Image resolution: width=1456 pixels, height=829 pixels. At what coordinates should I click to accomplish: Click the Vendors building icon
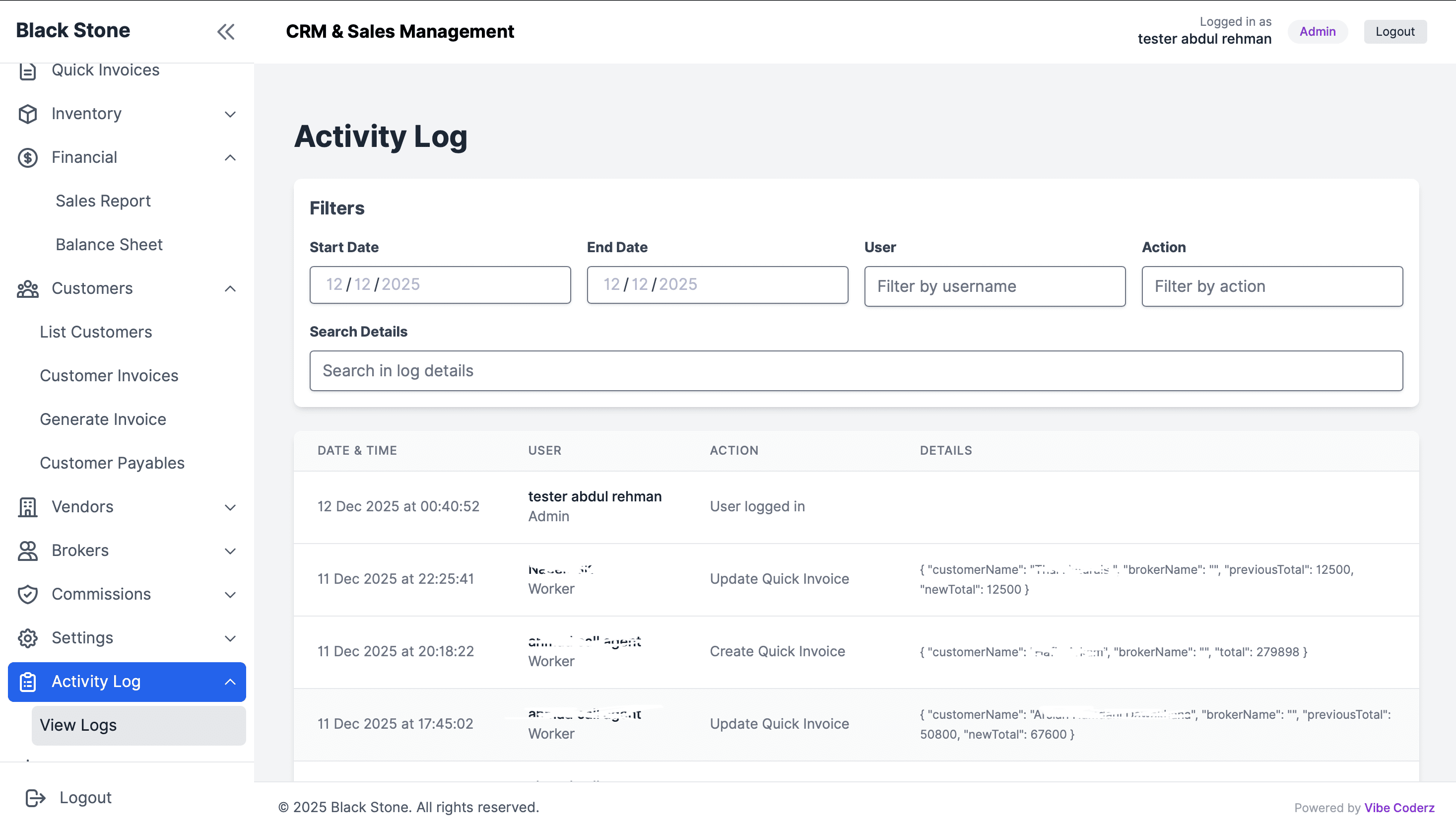(x=27, y=507)
